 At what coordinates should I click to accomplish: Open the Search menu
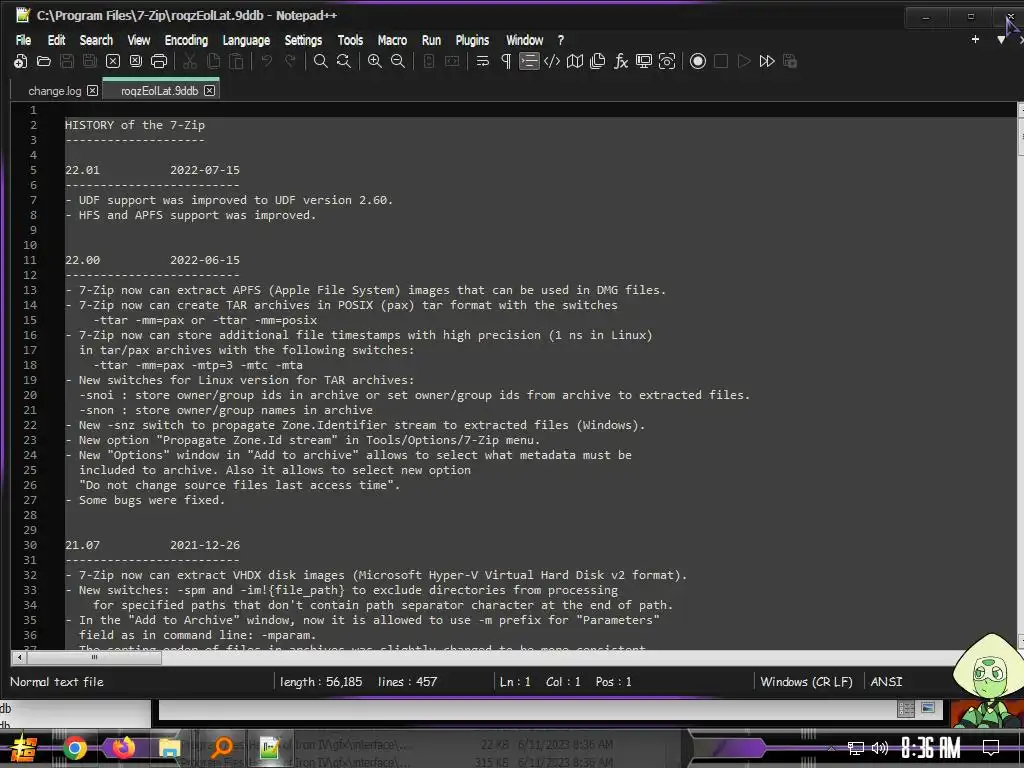pos(96,40)
